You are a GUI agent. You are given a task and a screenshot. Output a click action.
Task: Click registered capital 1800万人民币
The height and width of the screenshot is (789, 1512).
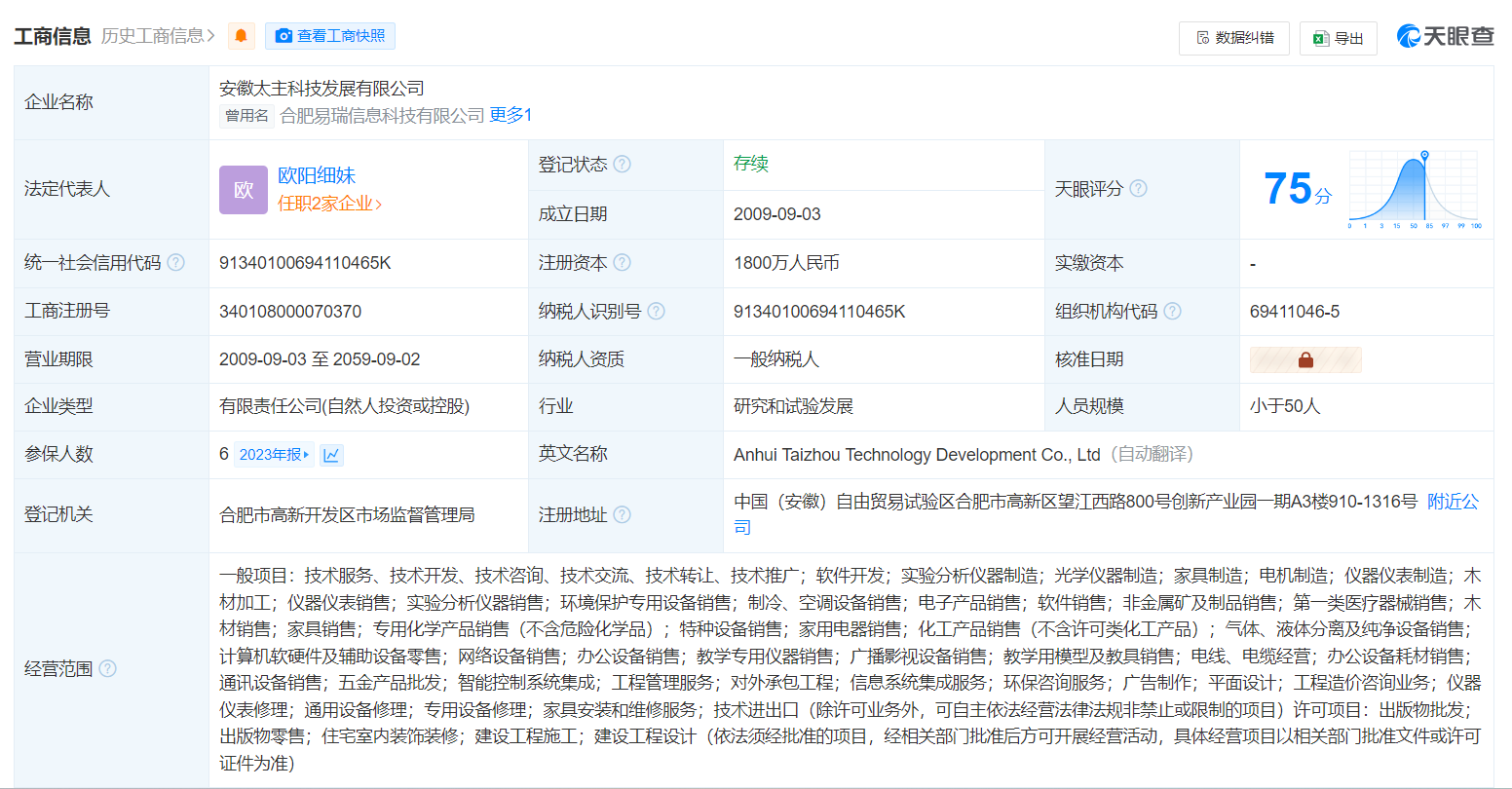(x=786, y=263)
